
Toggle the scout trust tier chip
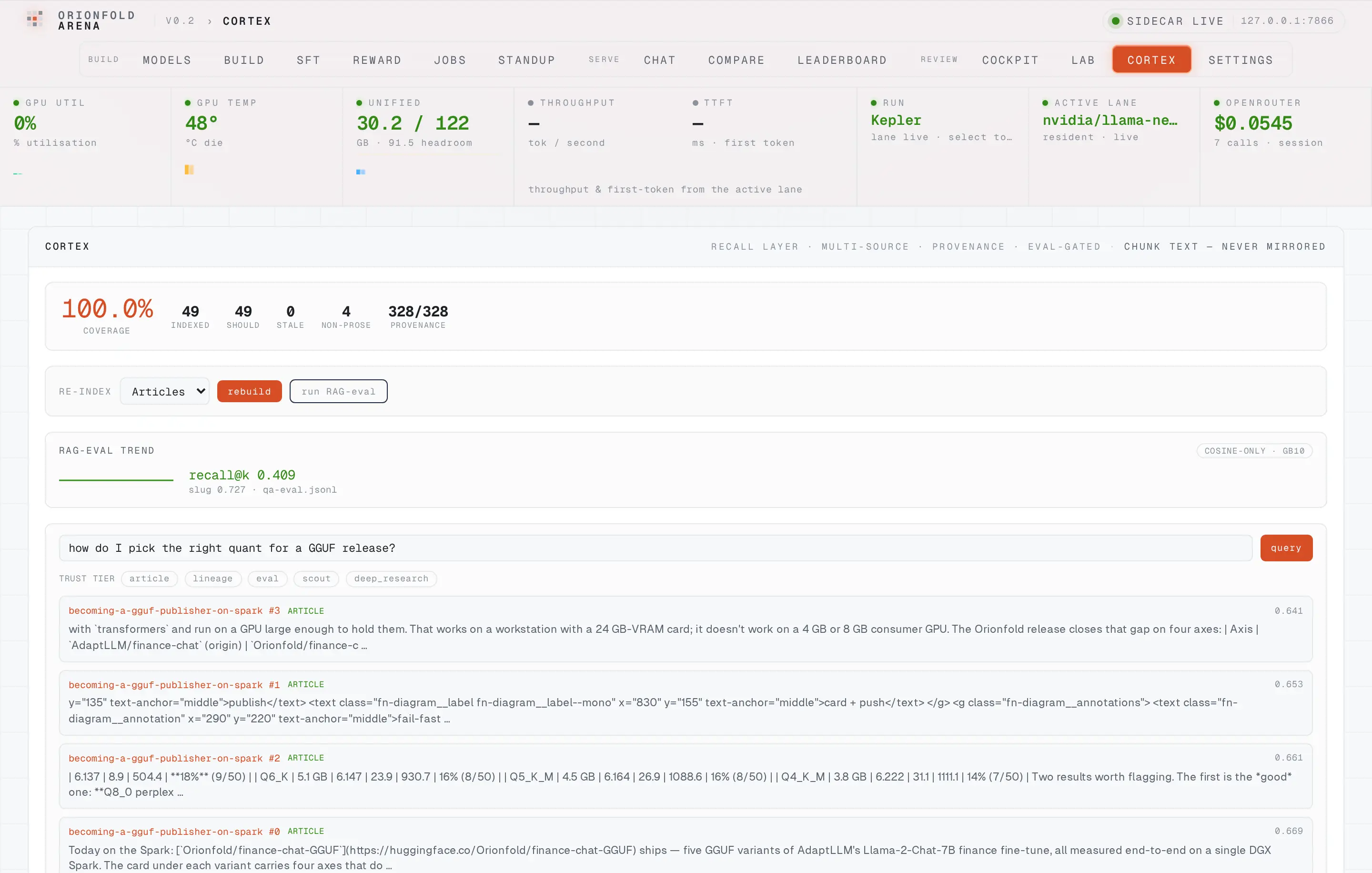(316, 579)
